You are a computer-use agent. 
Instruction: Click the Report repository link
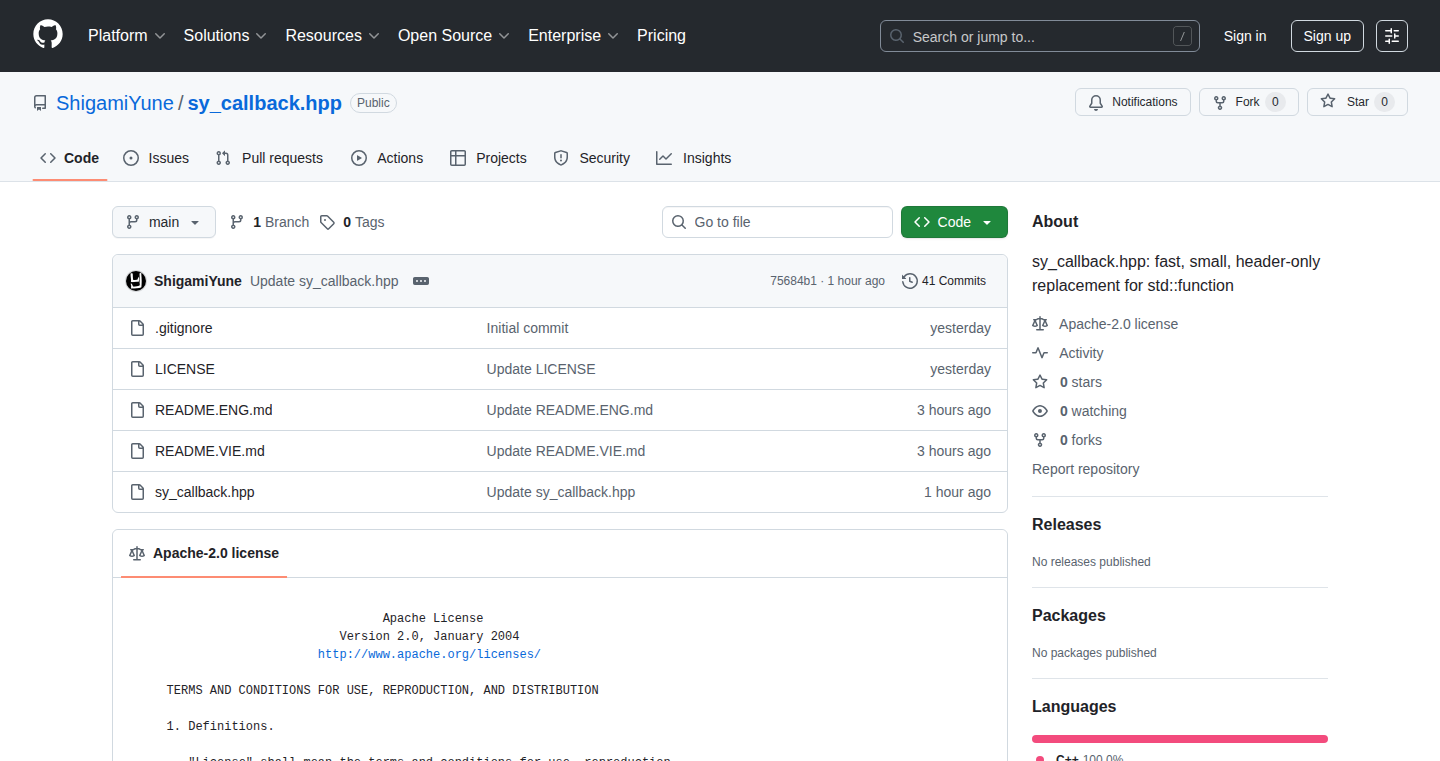click(x=1086, y=469)
